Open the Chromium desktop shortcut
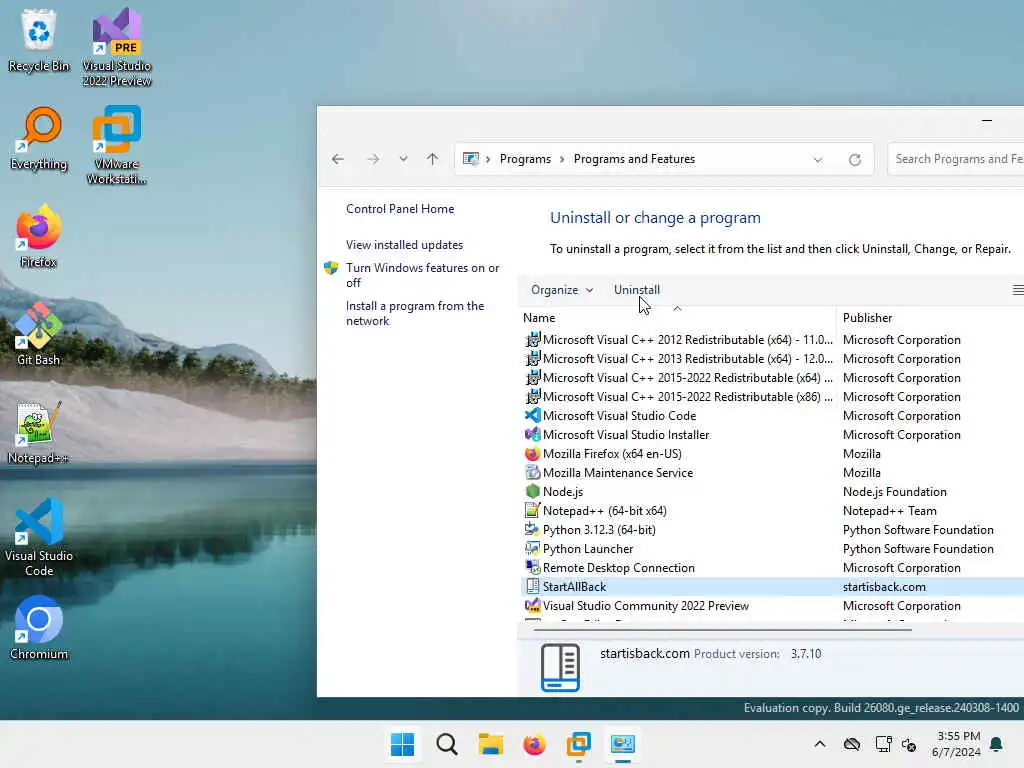Image resolution: width=1024 pixels, height=768 pixels. (39, 628)
